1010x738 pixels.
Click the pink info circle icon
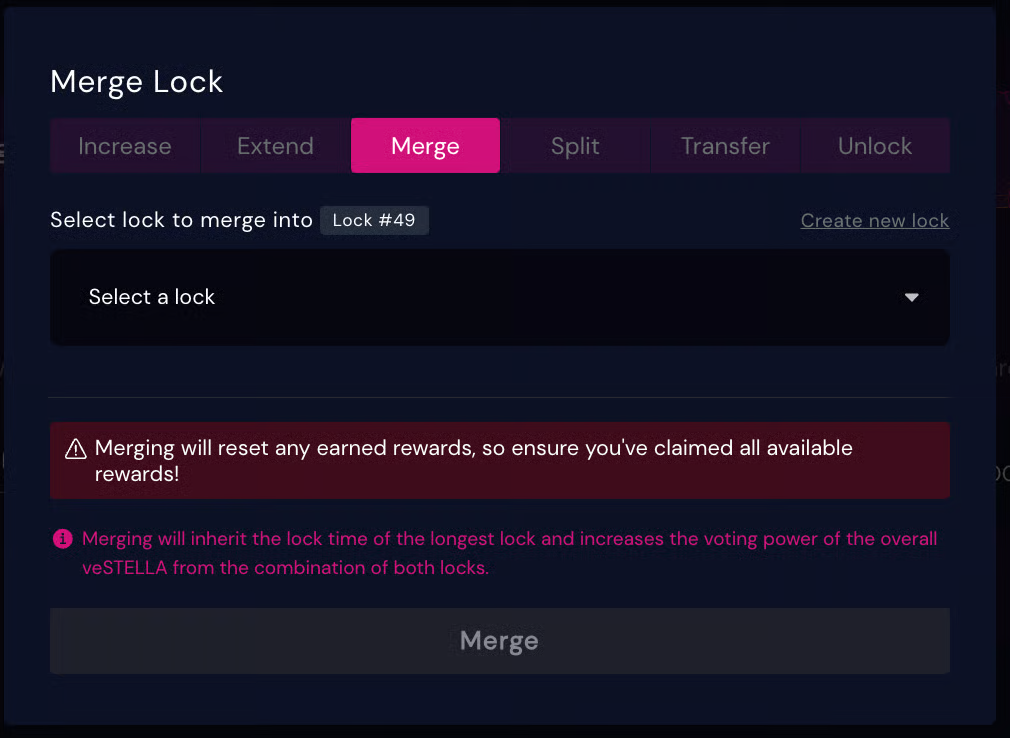[x=62, y=539]
